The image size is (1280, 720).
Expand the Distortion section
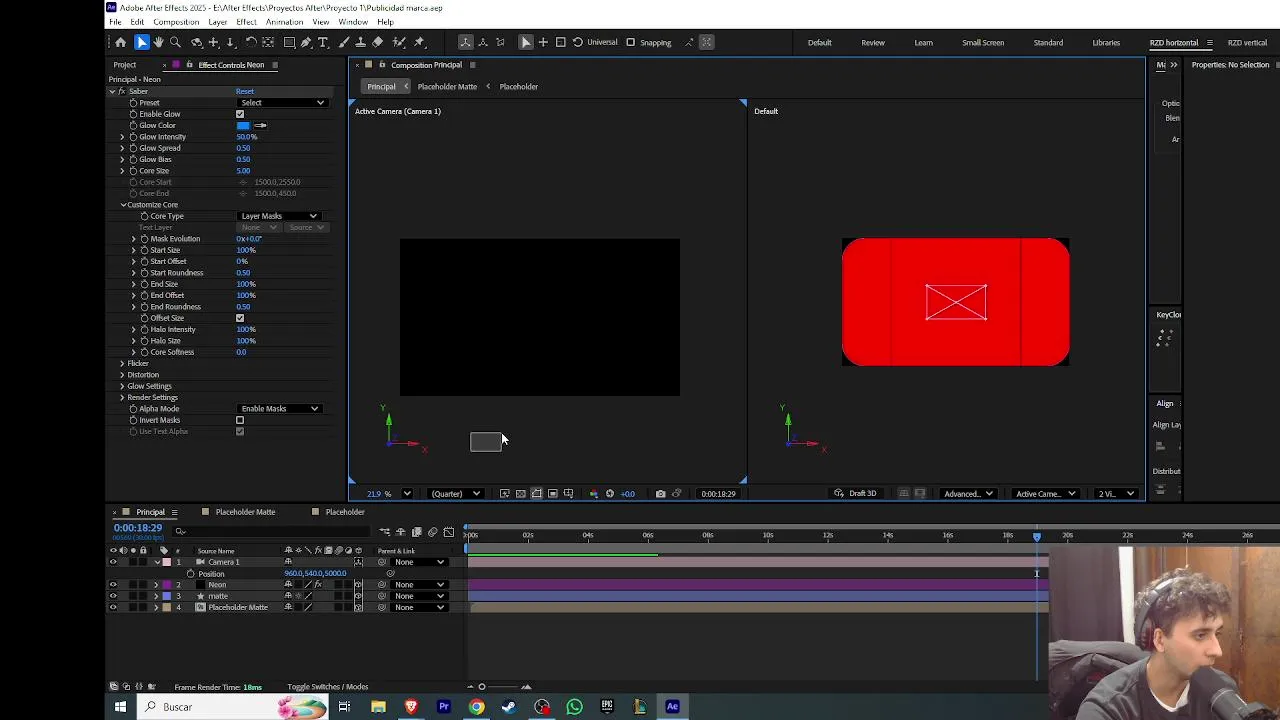click(x=122, y=375)
